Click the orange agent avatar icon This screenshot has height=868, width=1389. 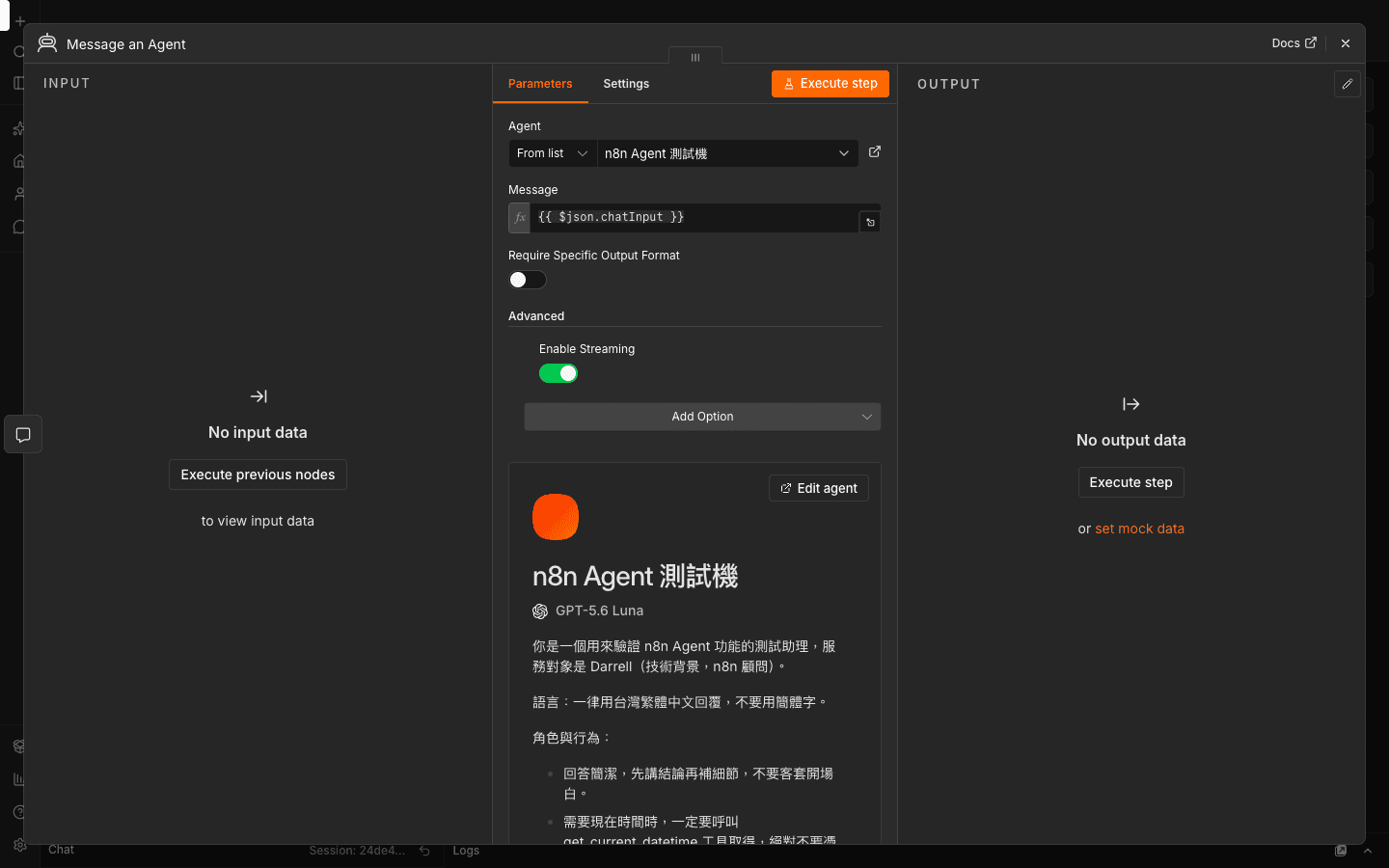[556, 517]
